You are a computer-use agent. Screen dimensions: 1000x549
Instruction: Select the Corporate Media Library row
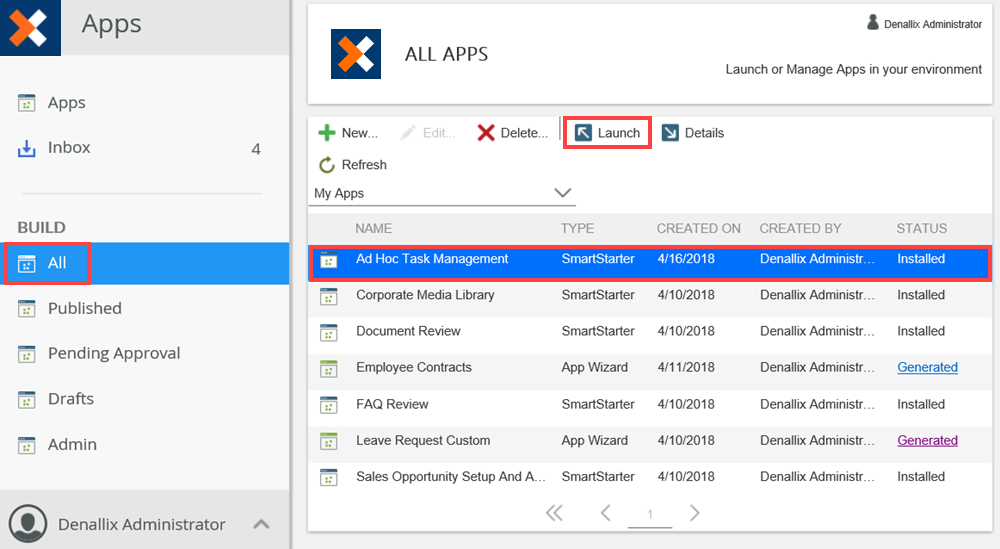(425, 295)
